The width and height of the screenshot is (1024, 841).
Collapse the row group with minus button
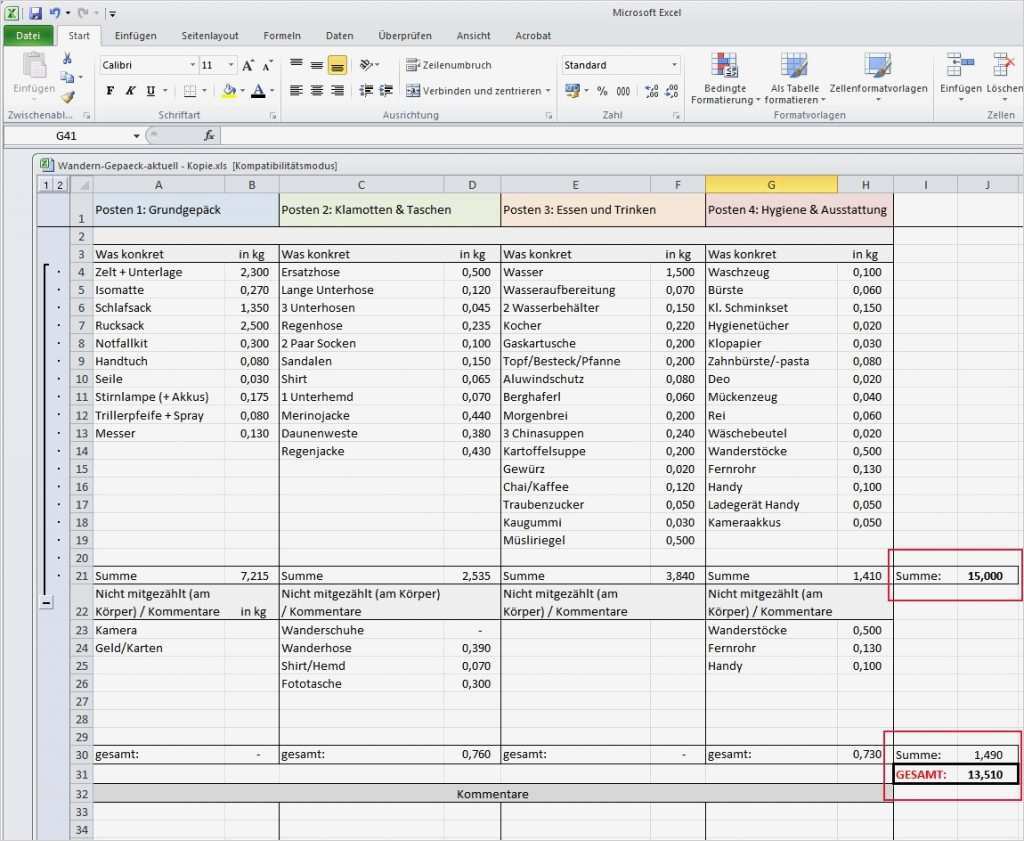point(46,601)
